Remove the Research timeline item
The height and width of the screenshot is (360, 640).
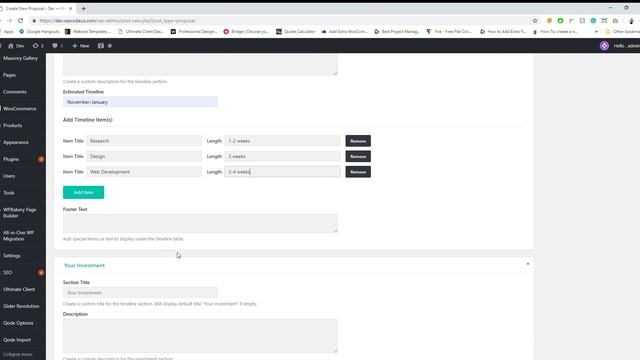pos(358,141)
